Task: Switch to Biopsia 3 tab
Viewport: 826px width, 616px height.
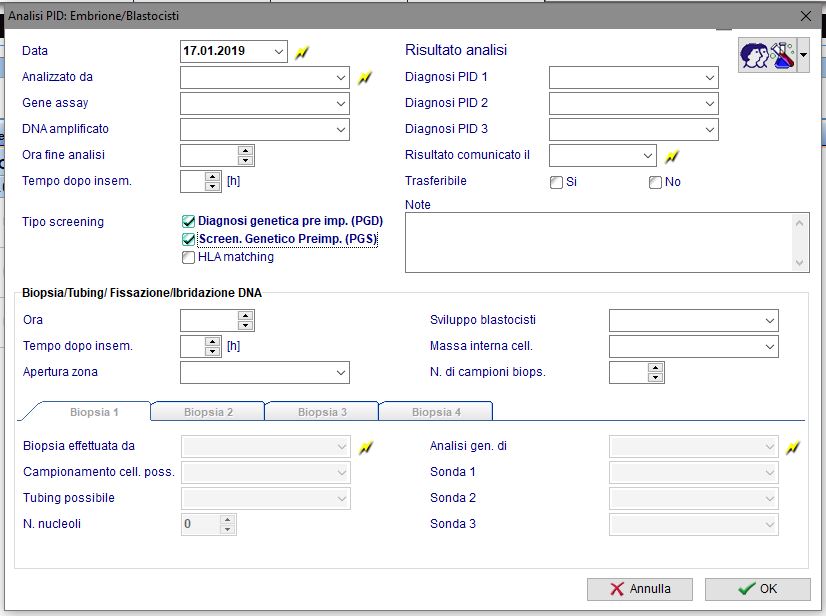Action: pos(322,412)
